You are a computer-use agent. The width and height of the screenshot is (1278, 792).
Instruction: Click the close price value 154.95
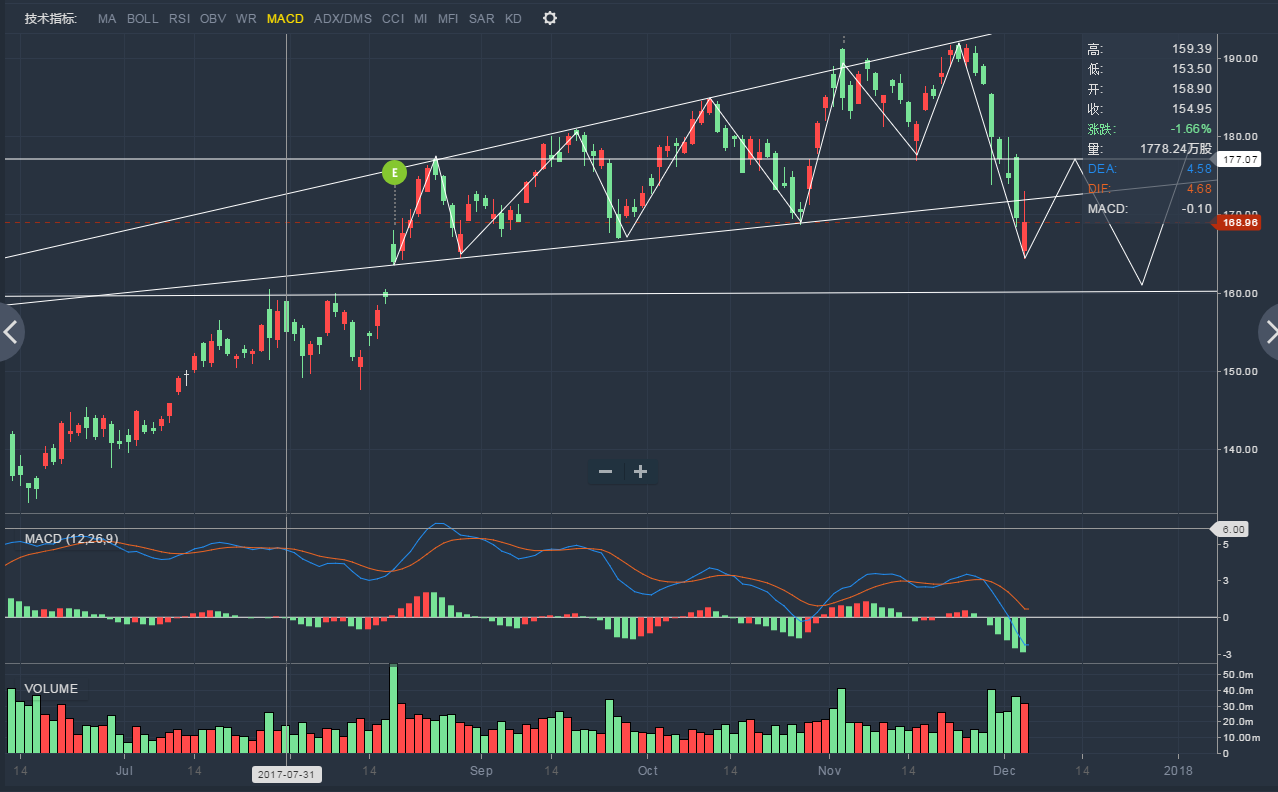pos(1192,109)
